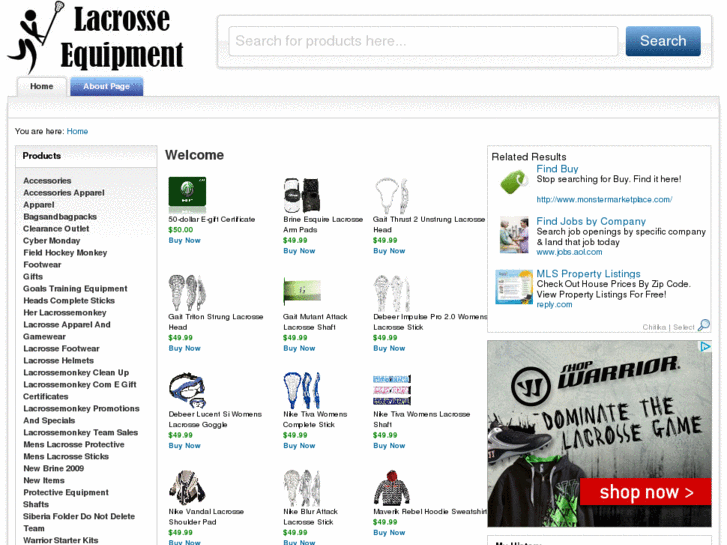Click the Chitika | Select label
This screenshot has width=727, height=545.
tap(668, 327)
